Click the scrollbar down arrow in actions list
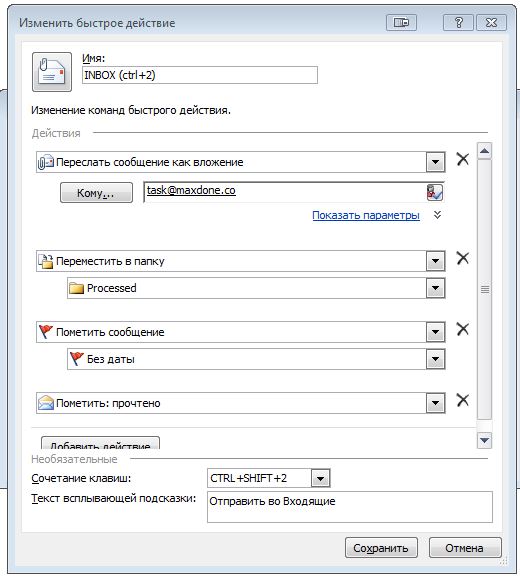The image size is (520, 577). (x=484, y=440)
